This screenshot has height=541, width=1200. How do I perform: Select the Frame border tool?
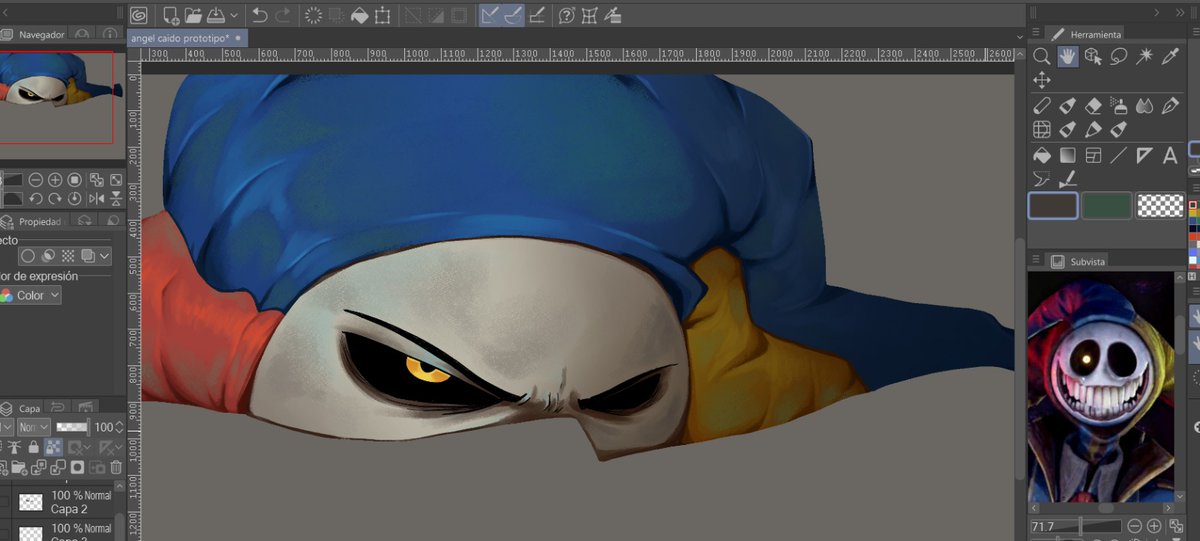tap(1093, 155)
